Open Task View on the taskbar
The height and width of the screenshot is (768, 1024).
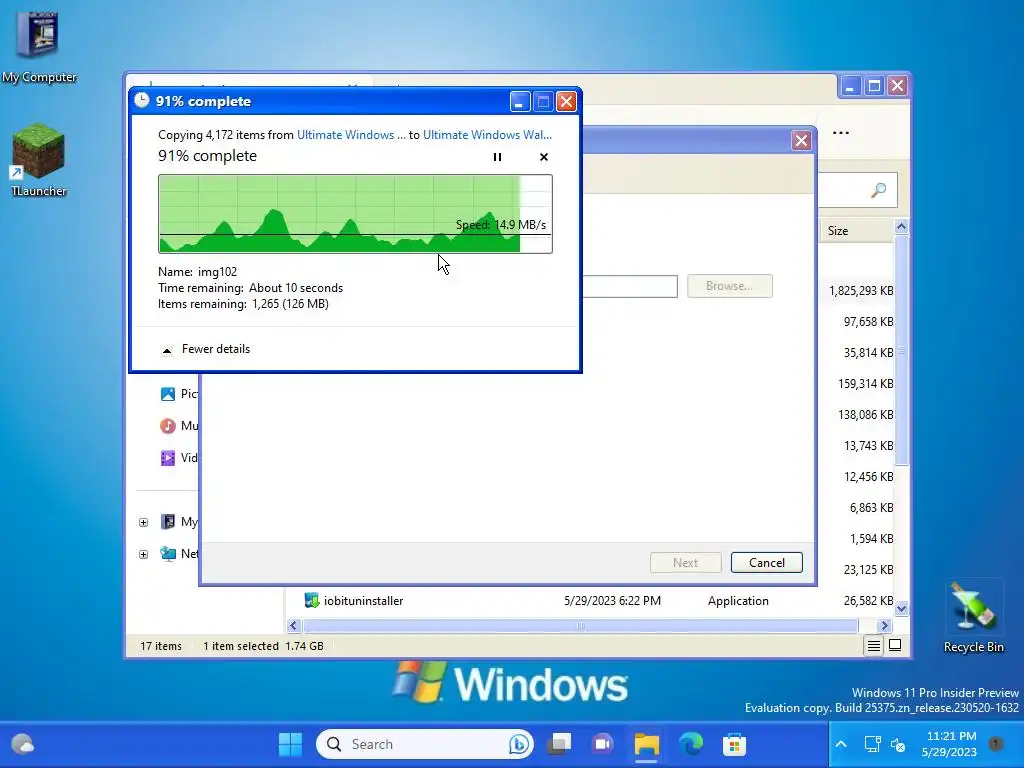tap(560, 744)
